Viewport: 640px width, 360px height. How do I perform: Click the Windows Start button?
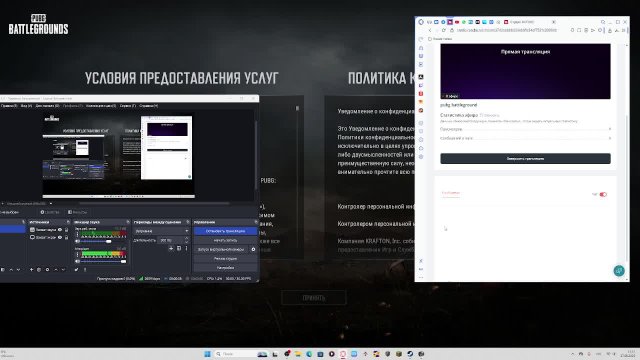(x=207, y=354)
